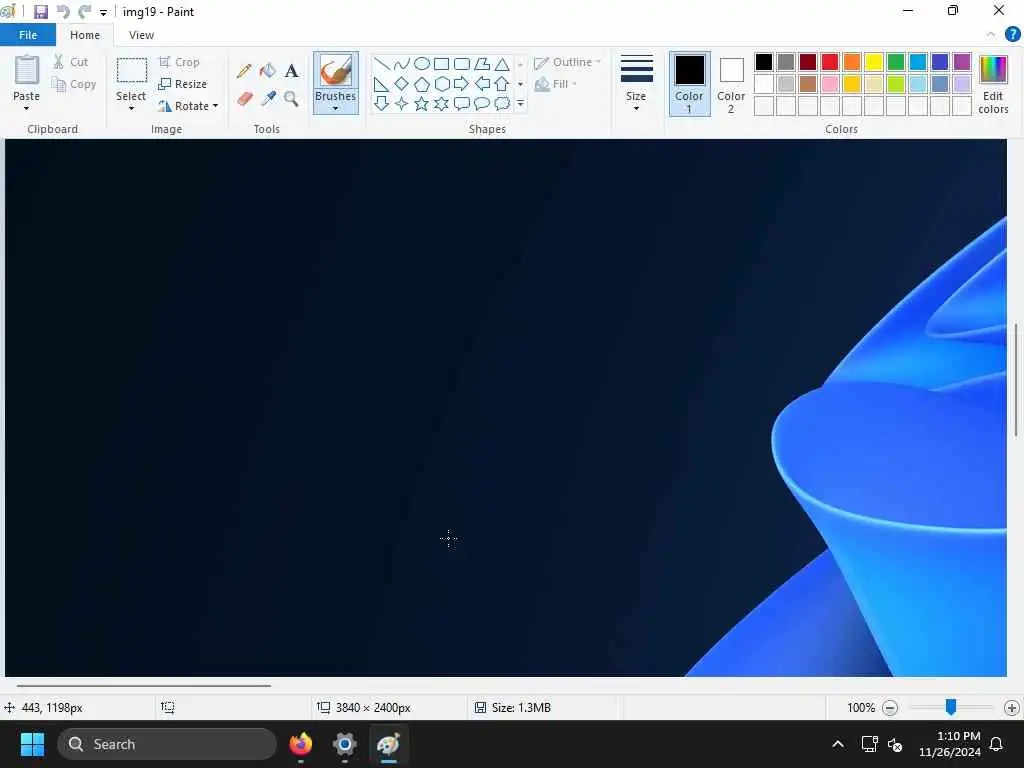Open the File menu
Viewport: 1024px width, 768px height.
click(x=28, y=35)
